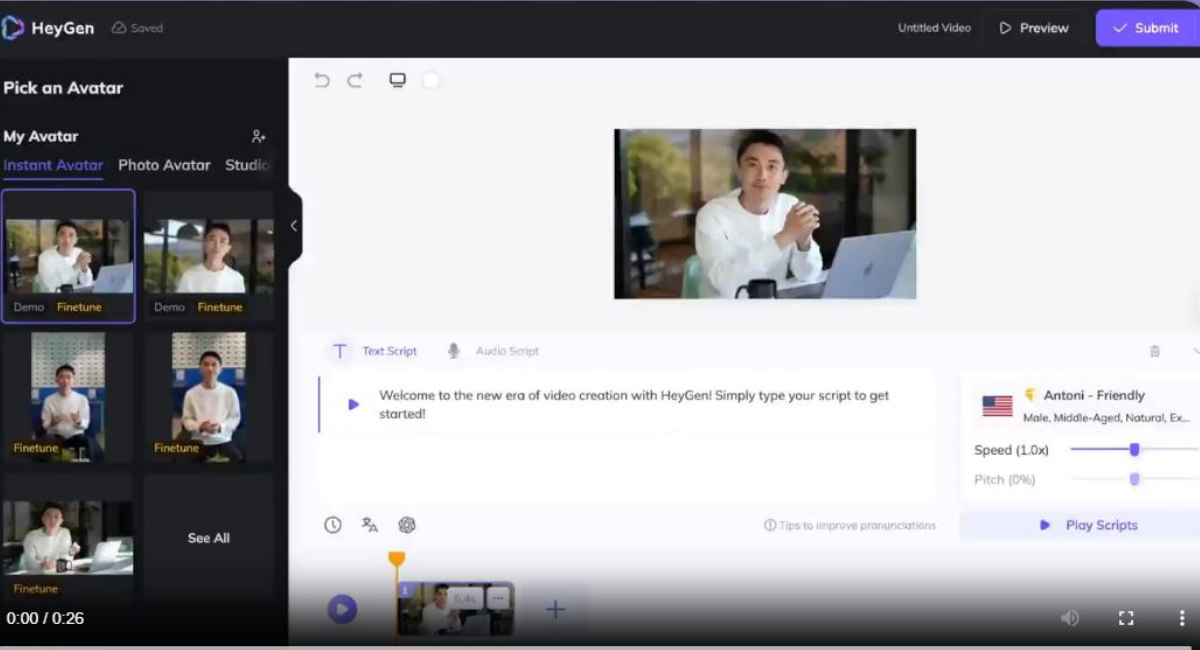Viewport: 1200px width, 650px height.
Task: Select scene 1 thumbnail in timeline
Action: click(455, 609)
